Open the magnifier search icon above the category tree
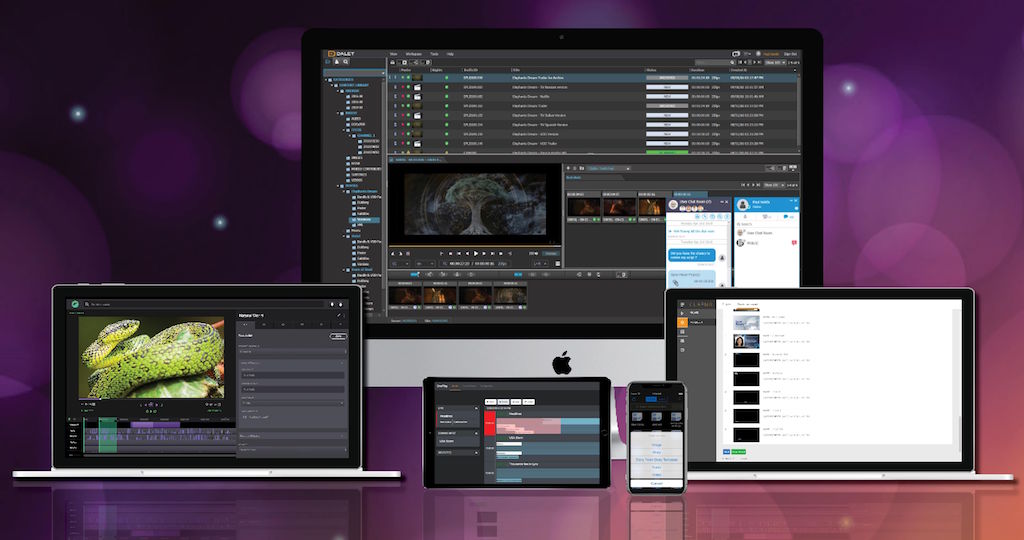 pyautogui.click(x=346, y=62)
